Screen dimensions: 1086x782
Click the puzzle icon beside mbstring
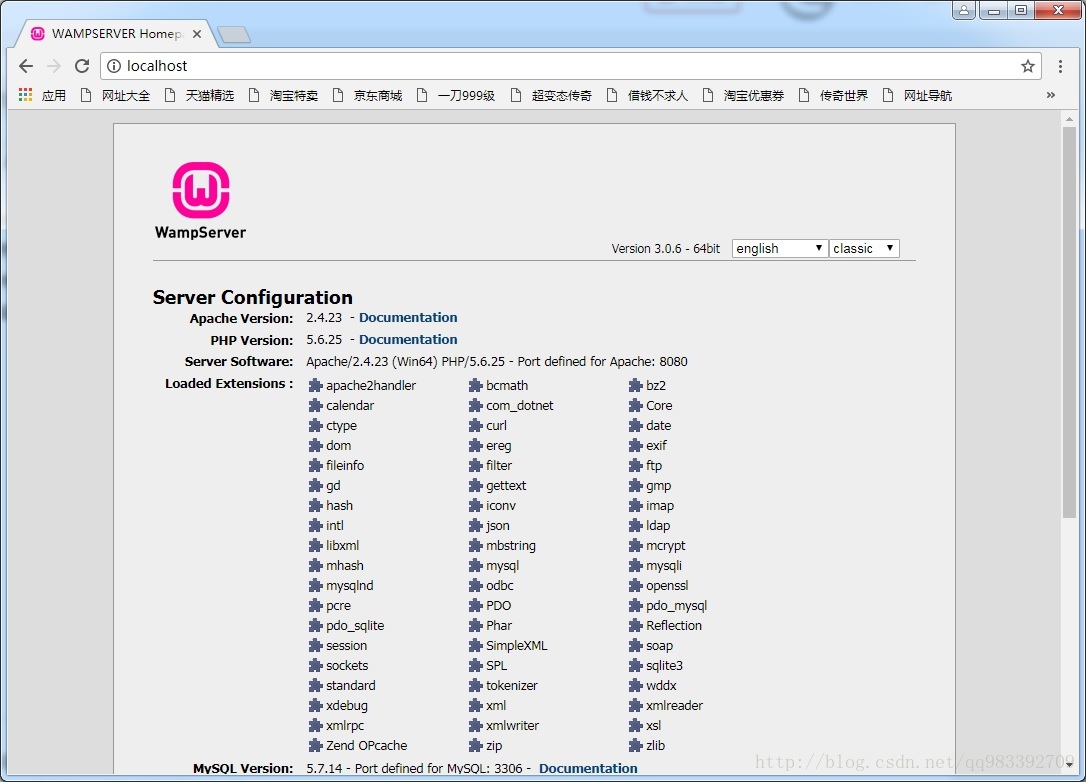click(x=475, y=545)
